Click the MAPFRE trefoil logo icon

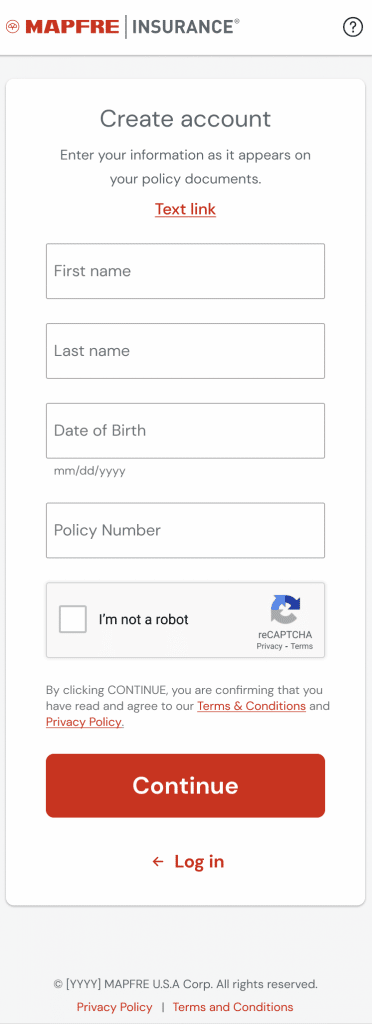13,27
